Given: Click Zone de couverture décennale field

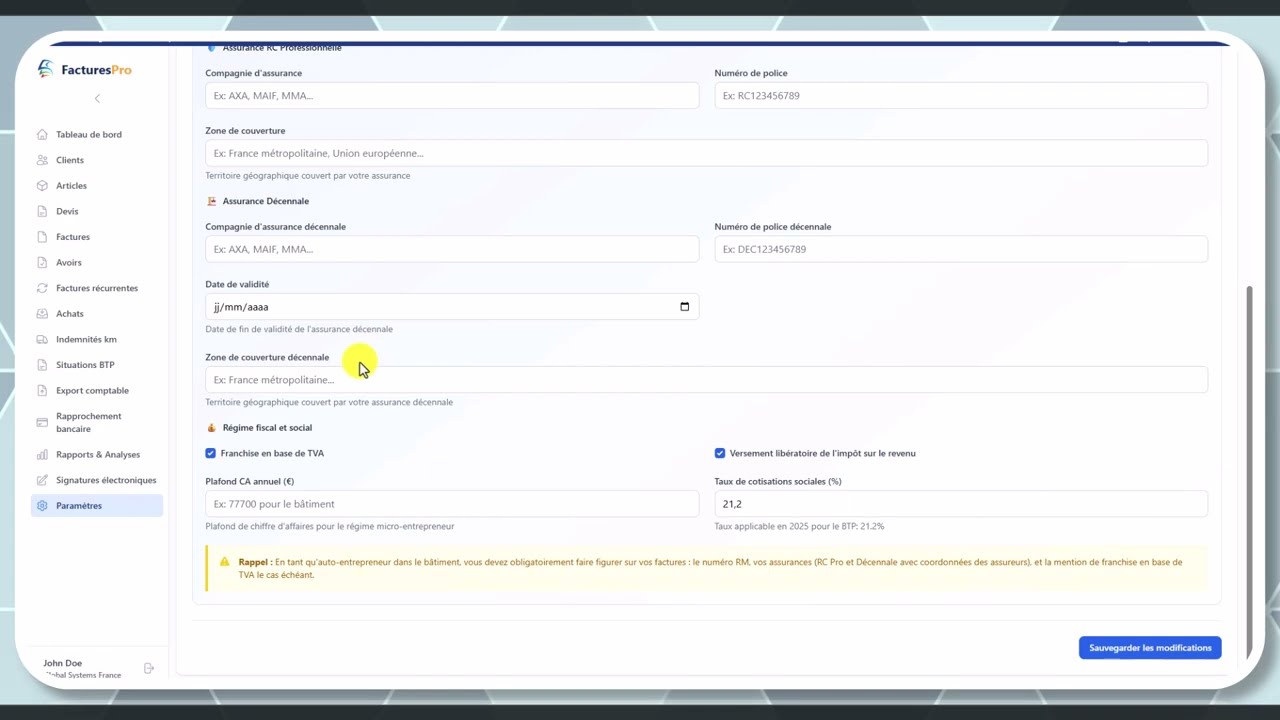Looking at the screenshot, I should [706, 380].
